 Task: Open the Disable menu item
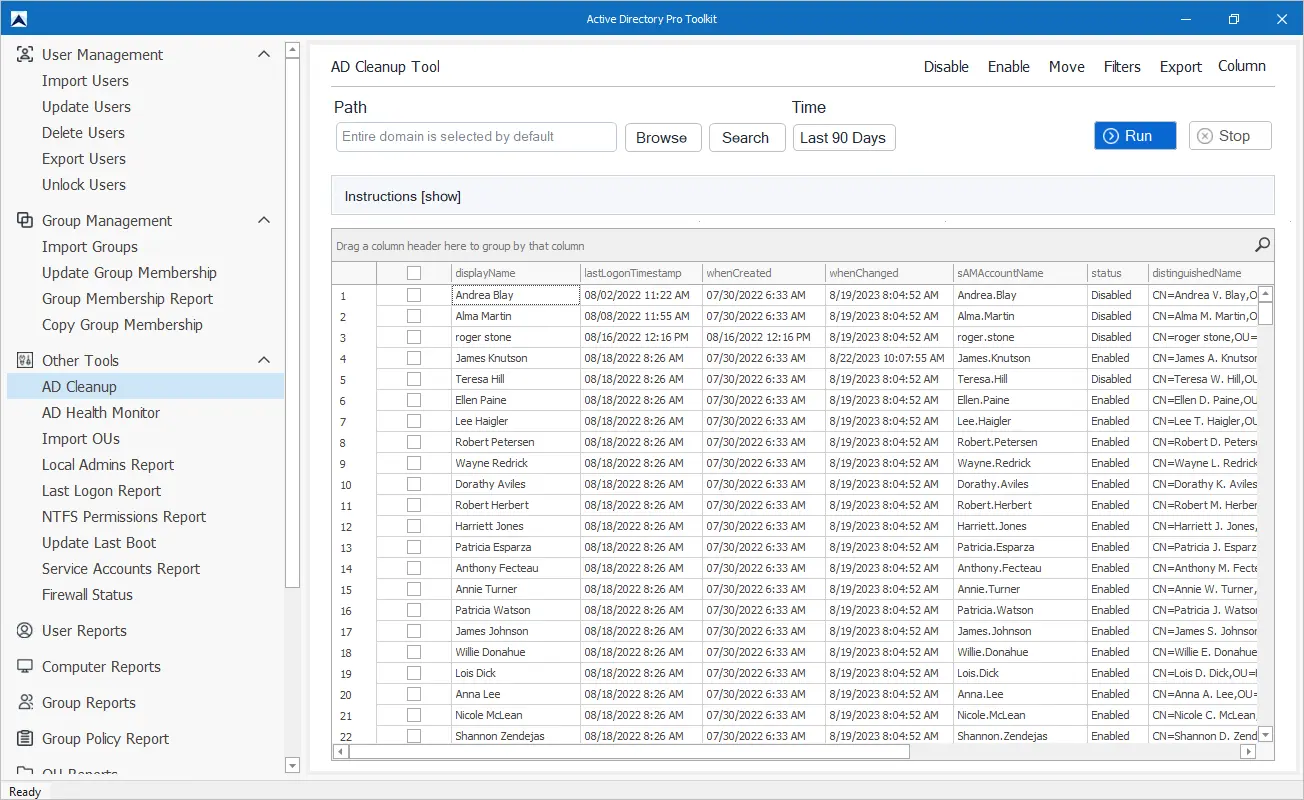946,67
